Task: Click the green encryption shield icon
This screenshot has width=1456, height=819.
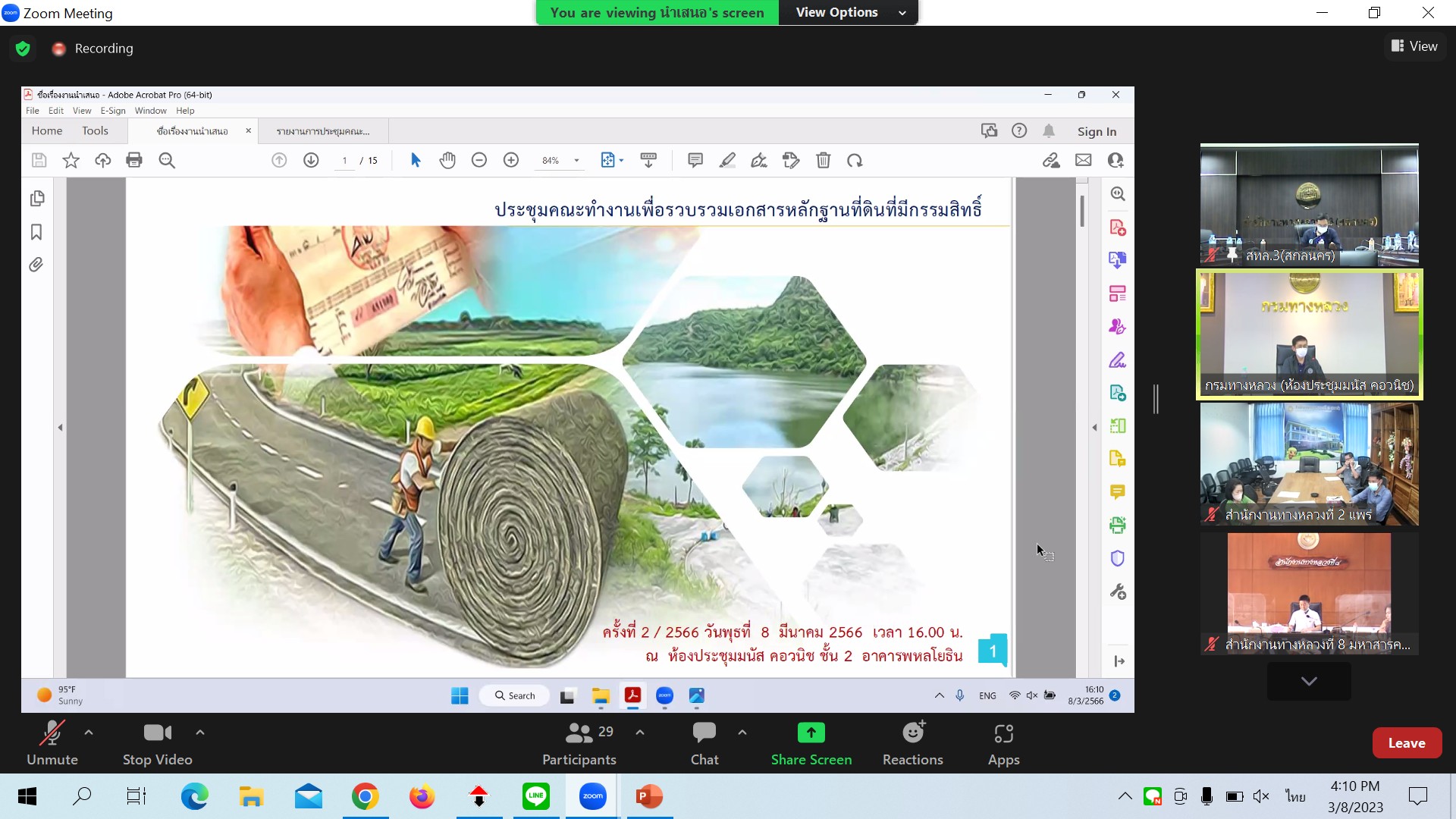Action: pyautogui.click(x=23, y=49)
